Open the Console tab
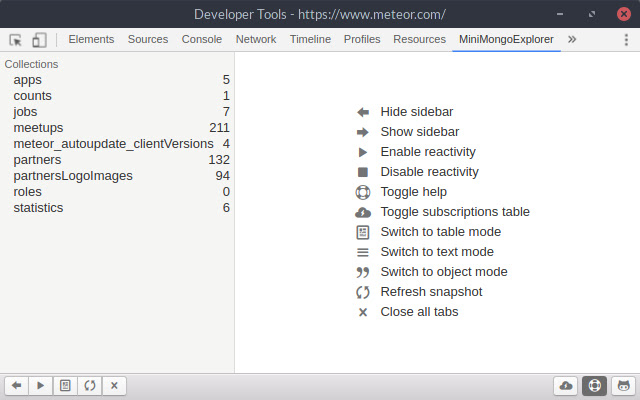The height and width of the screenshot is (400, 640). [202, 39]
